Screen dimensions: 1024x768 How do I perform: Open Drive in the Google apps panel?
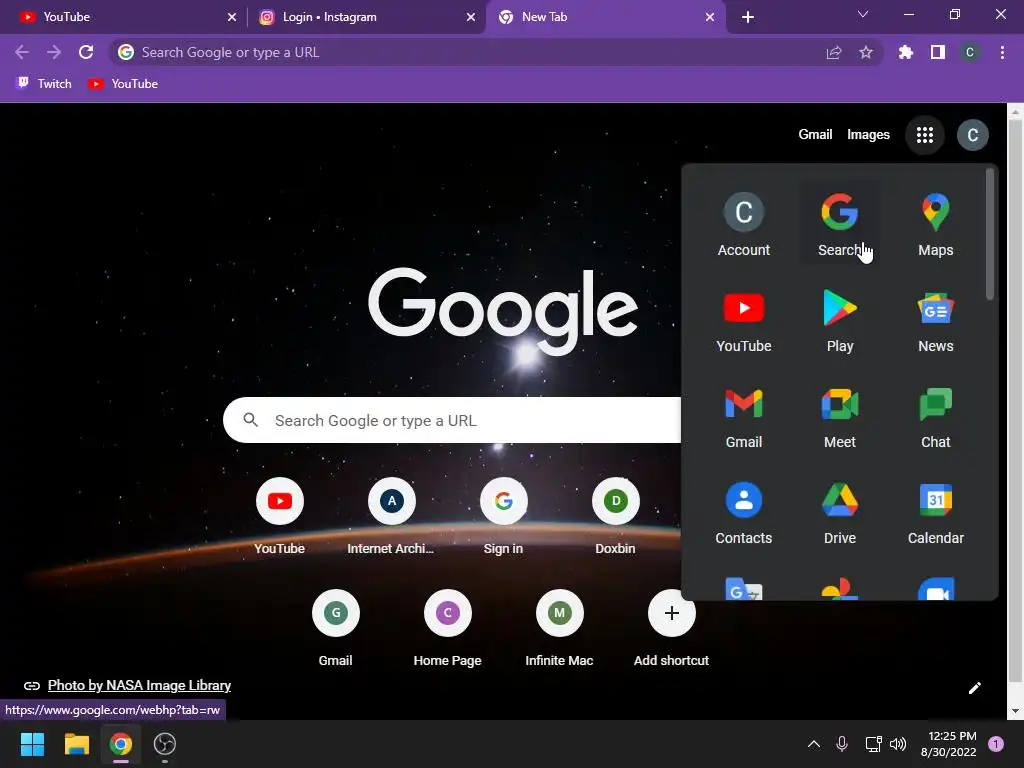coord(839,512)
